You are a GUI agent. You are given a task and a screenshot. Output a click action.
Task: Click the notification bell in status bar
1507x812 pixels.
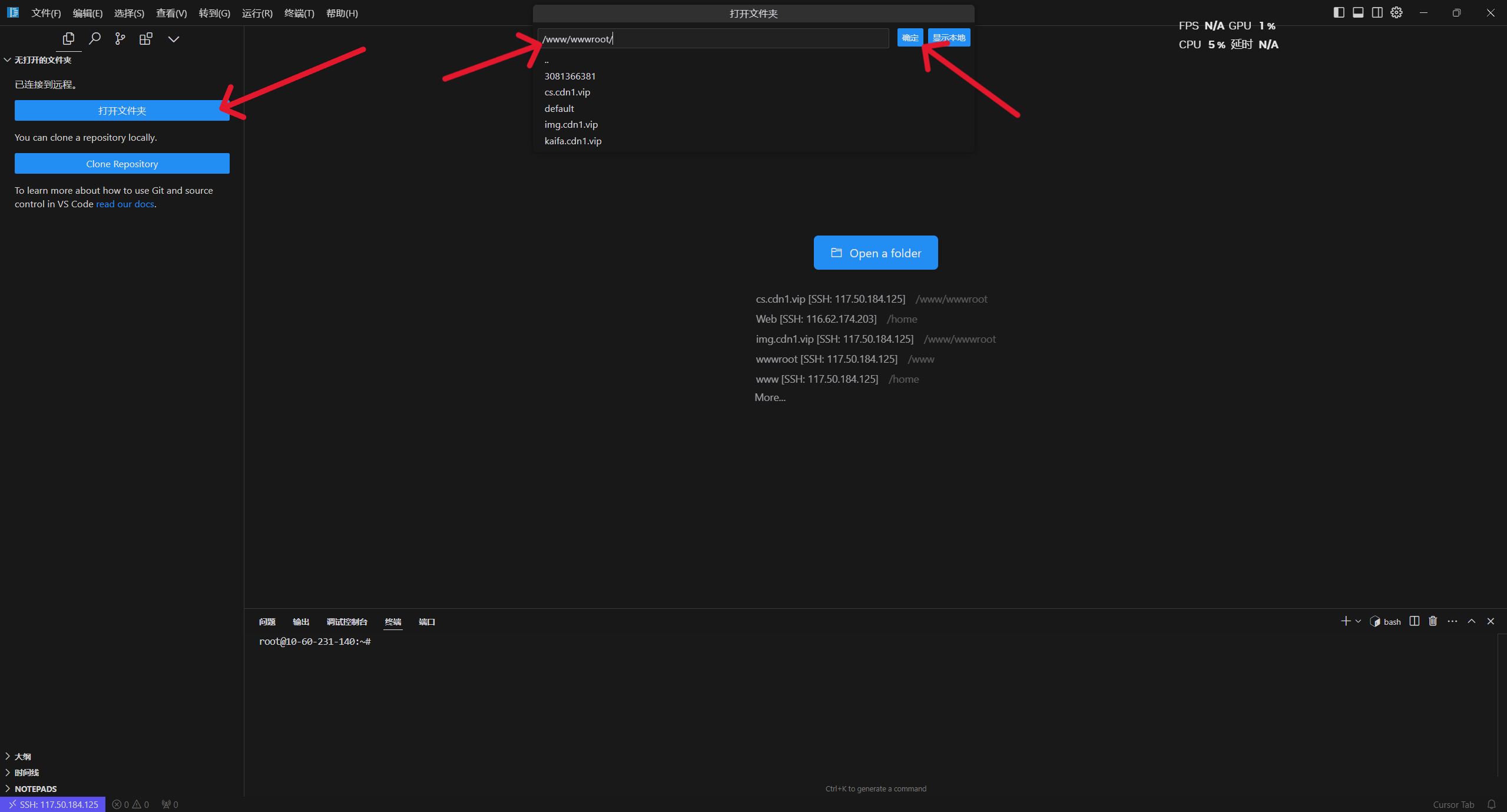click(x=1492, y=804)
